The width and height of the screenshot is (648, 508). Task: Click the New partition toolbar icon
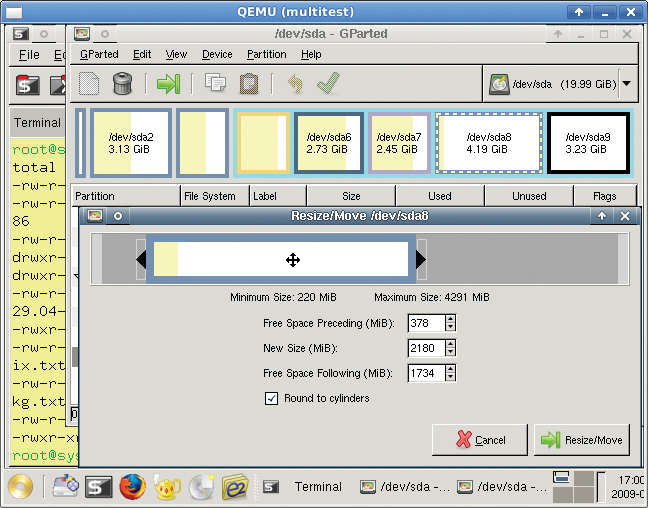coord(89,84)
